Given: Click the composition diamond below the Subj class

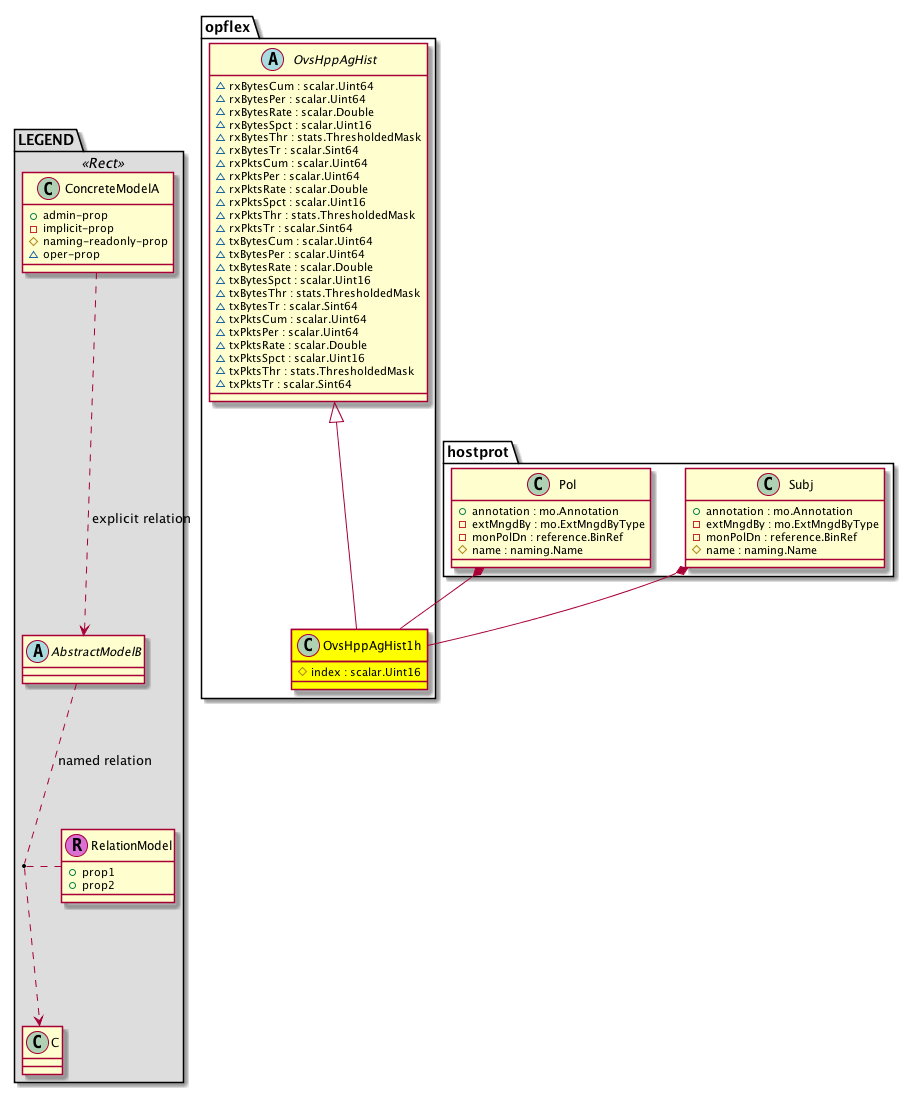Looking at the screenshot, I should [681, 570].
